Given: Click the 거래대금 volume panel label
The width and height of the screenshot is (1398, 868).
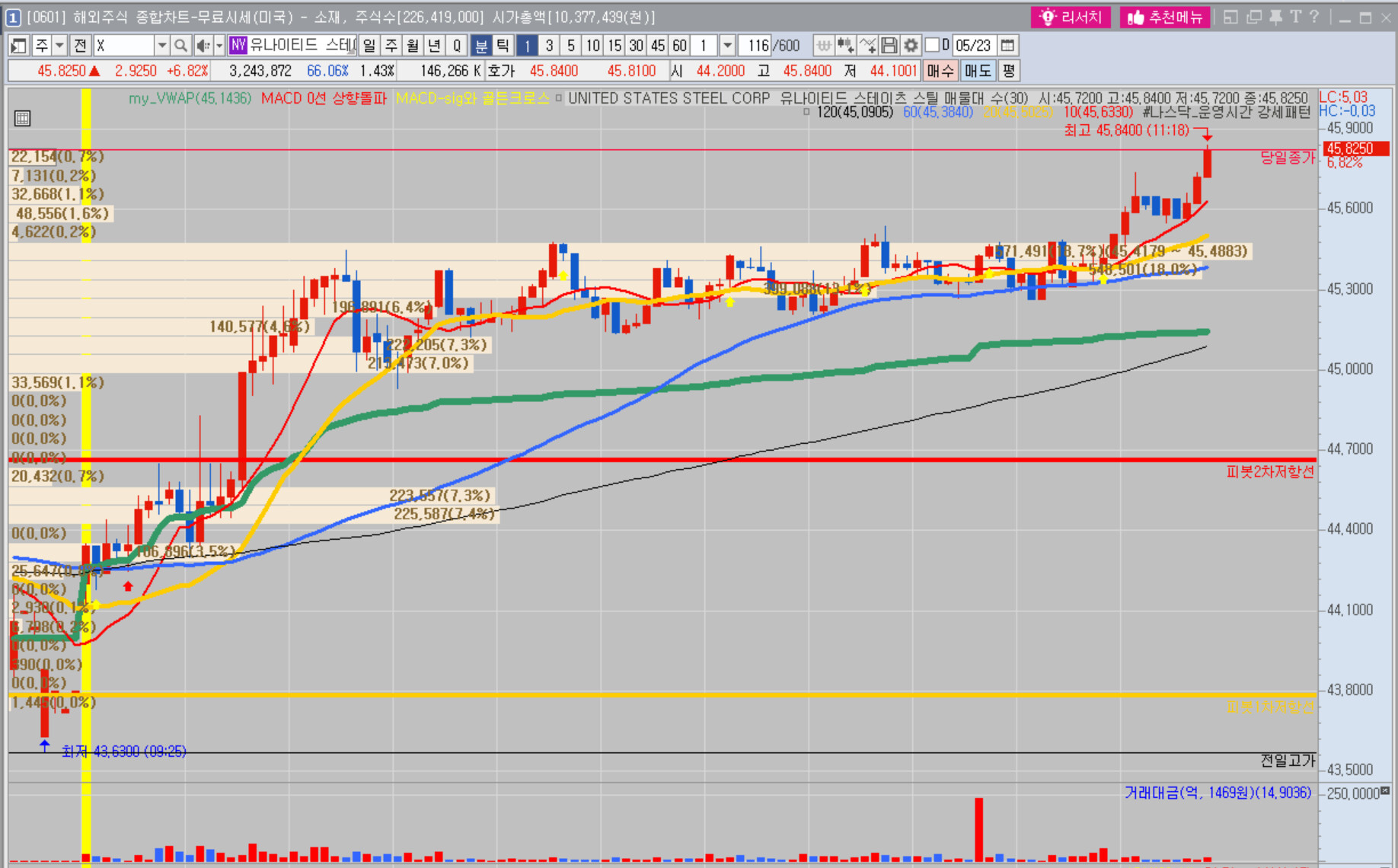Looking at the screenshot, I should tap(1218, 793).
